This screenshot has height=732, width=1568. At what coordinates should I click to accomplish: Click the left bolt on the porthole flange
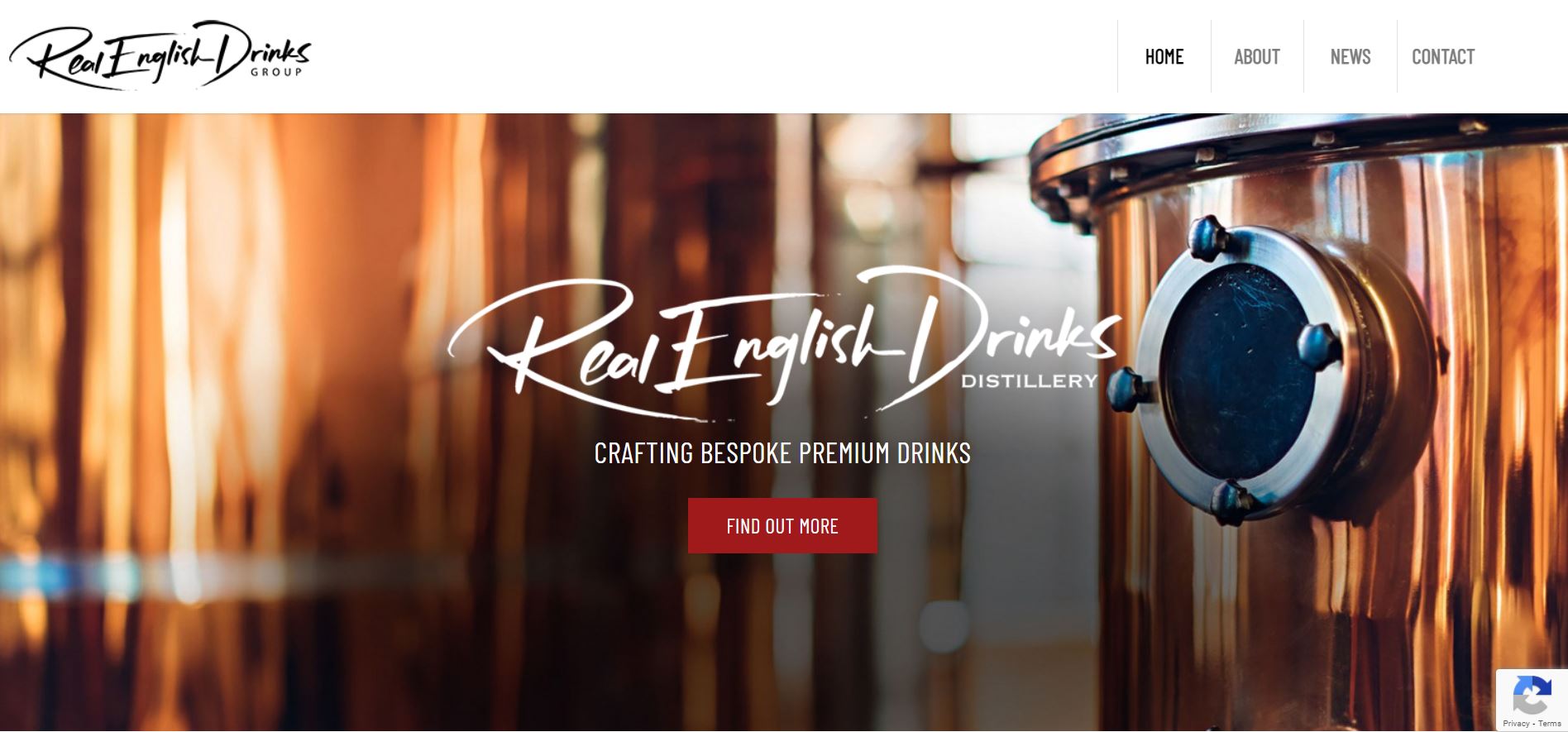[1126, 389]
